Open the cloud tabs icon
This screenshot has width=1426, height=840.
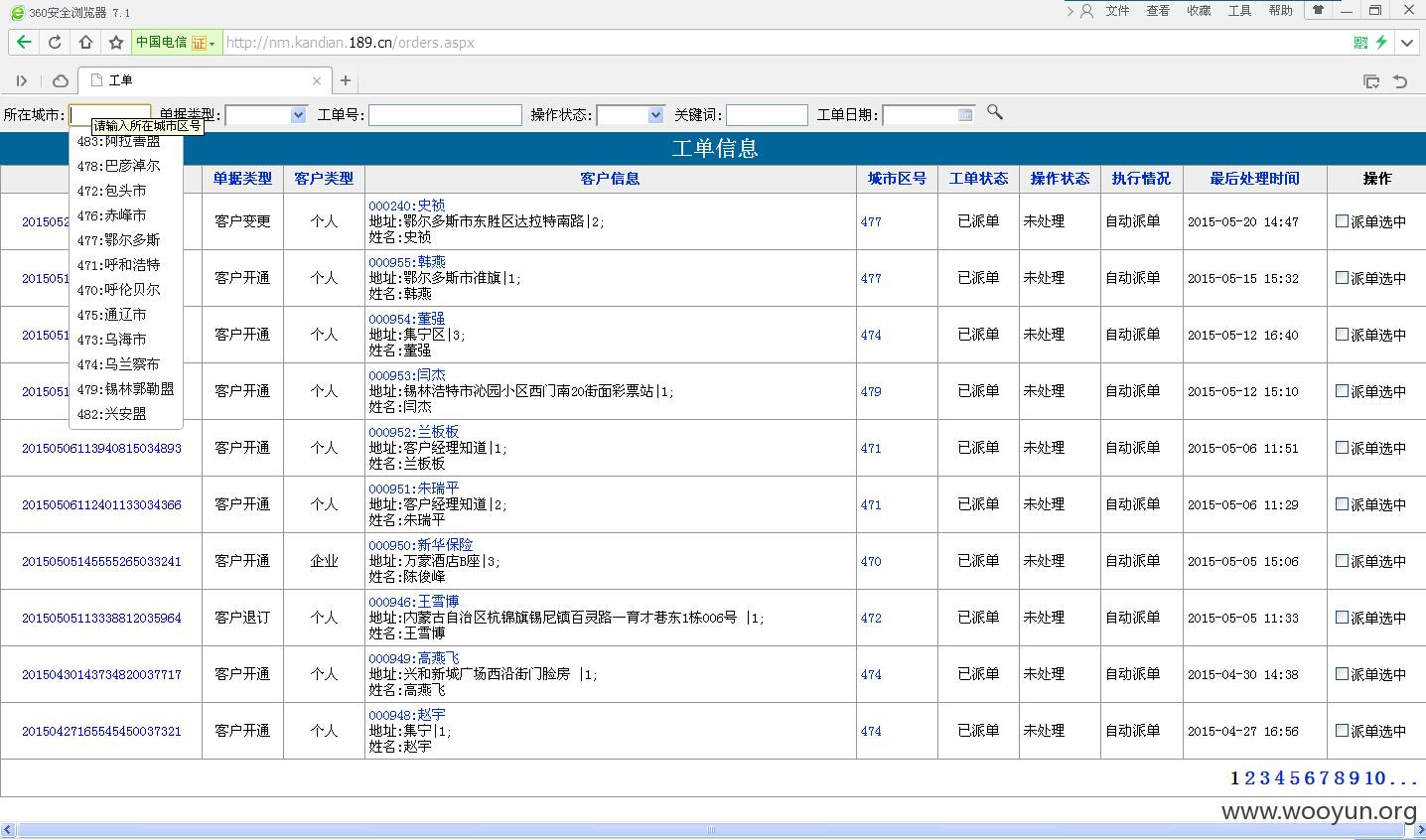pos(61,81)
